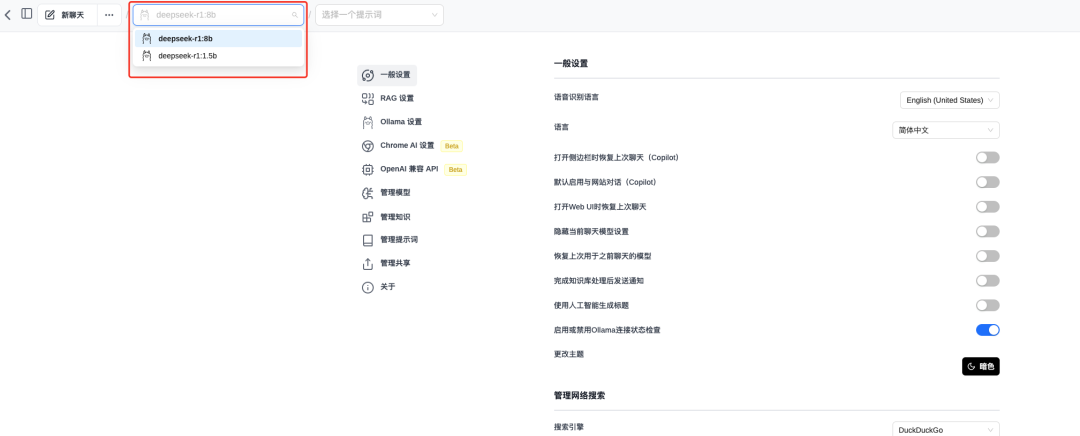Open the three-dots more menu
Viewport: 1080px width, 436px height.
[x=109, y=14]
